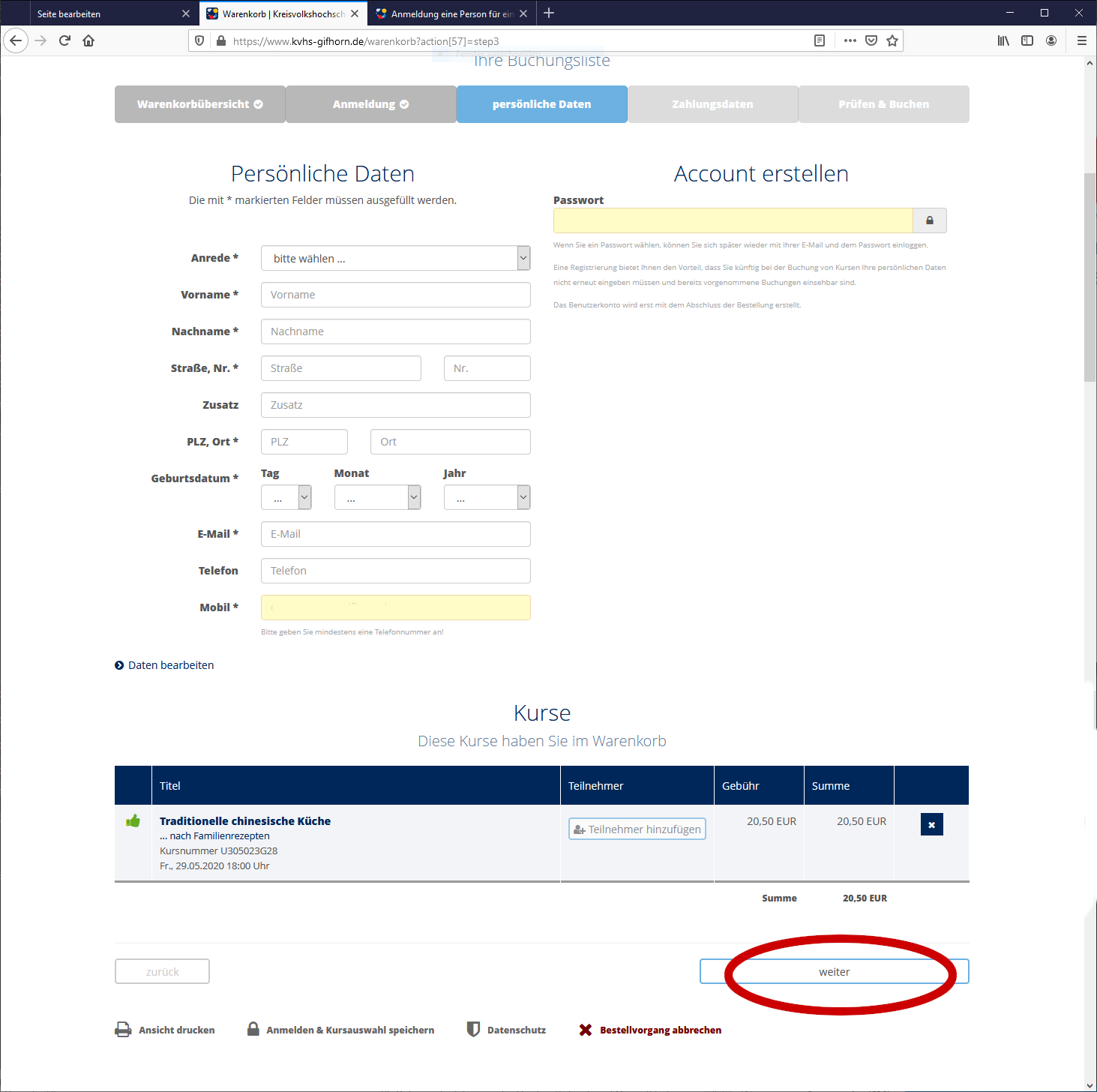Go to the Warenkorbübersicht step tab

(199, 104)
